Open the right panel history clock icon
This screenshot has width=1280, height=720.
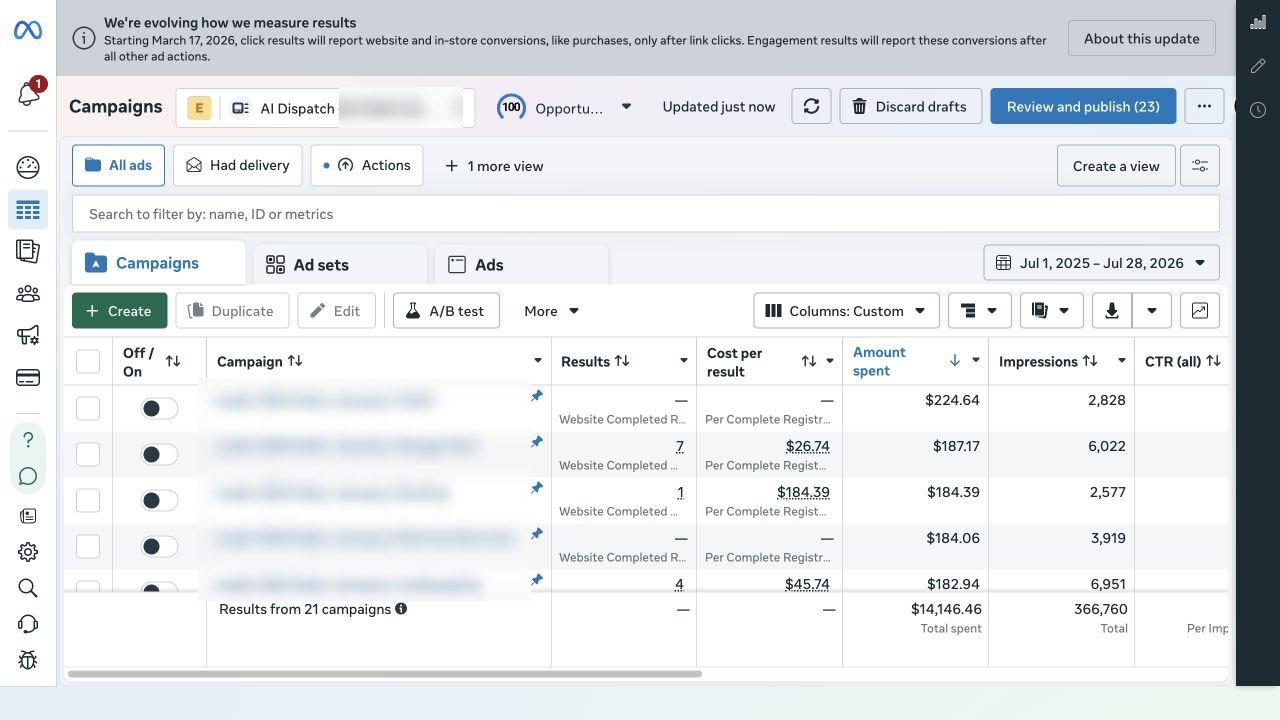click(1258, 110)
